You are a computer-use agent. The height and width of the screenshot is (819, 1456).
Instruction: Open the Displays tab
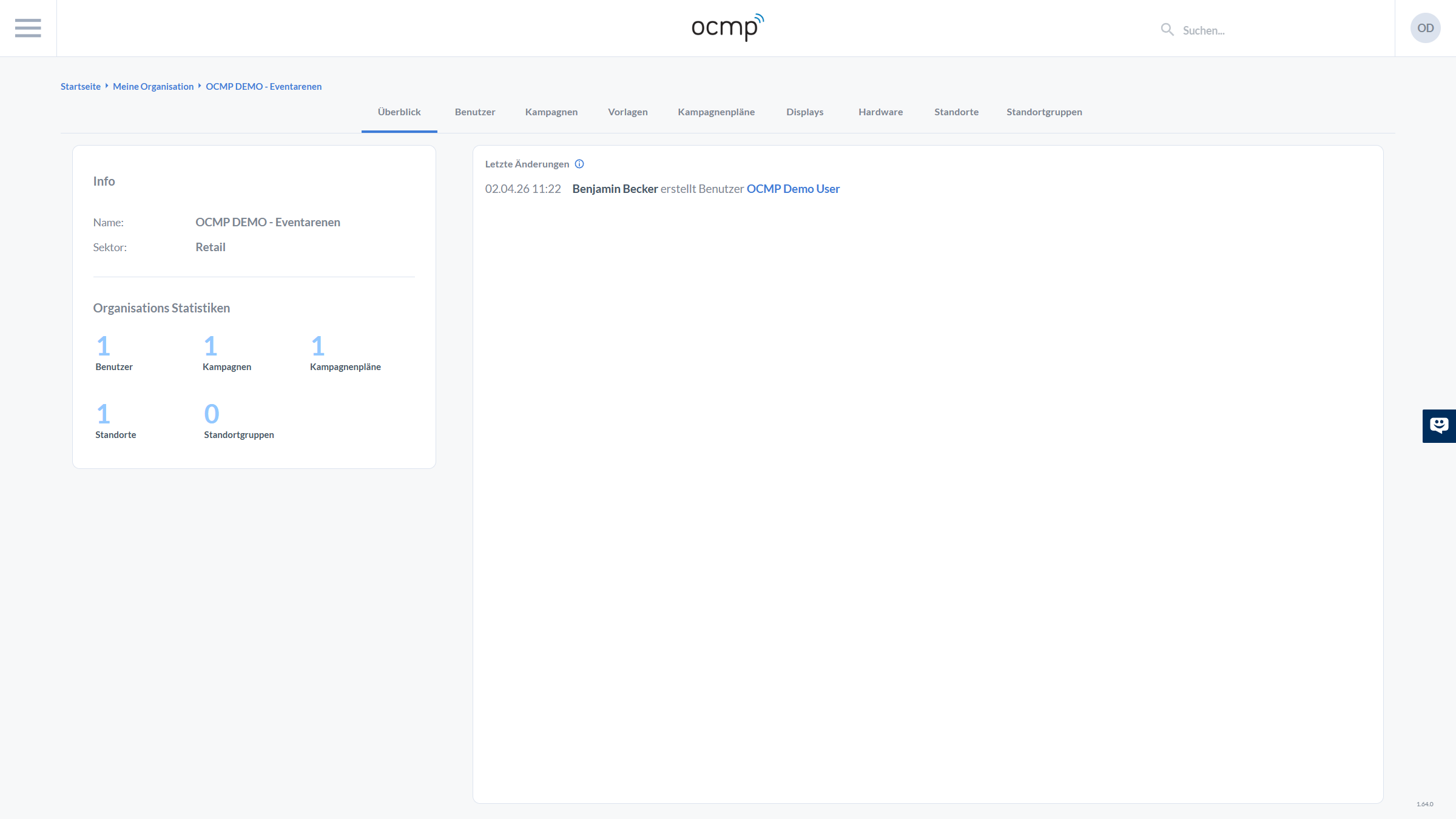804,112
